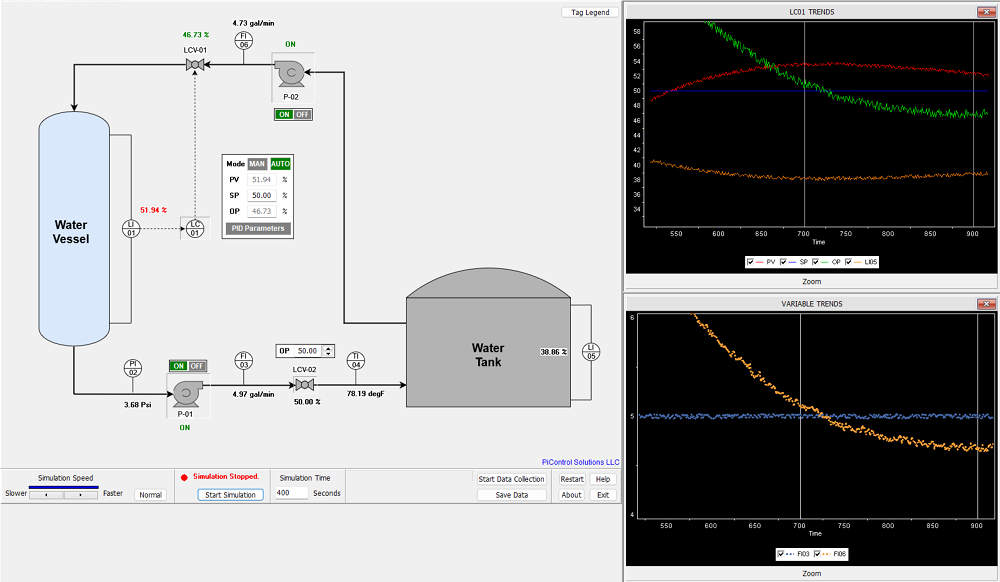
Task: Click the 46.73 % valve output reading
Action: [196, 35]
